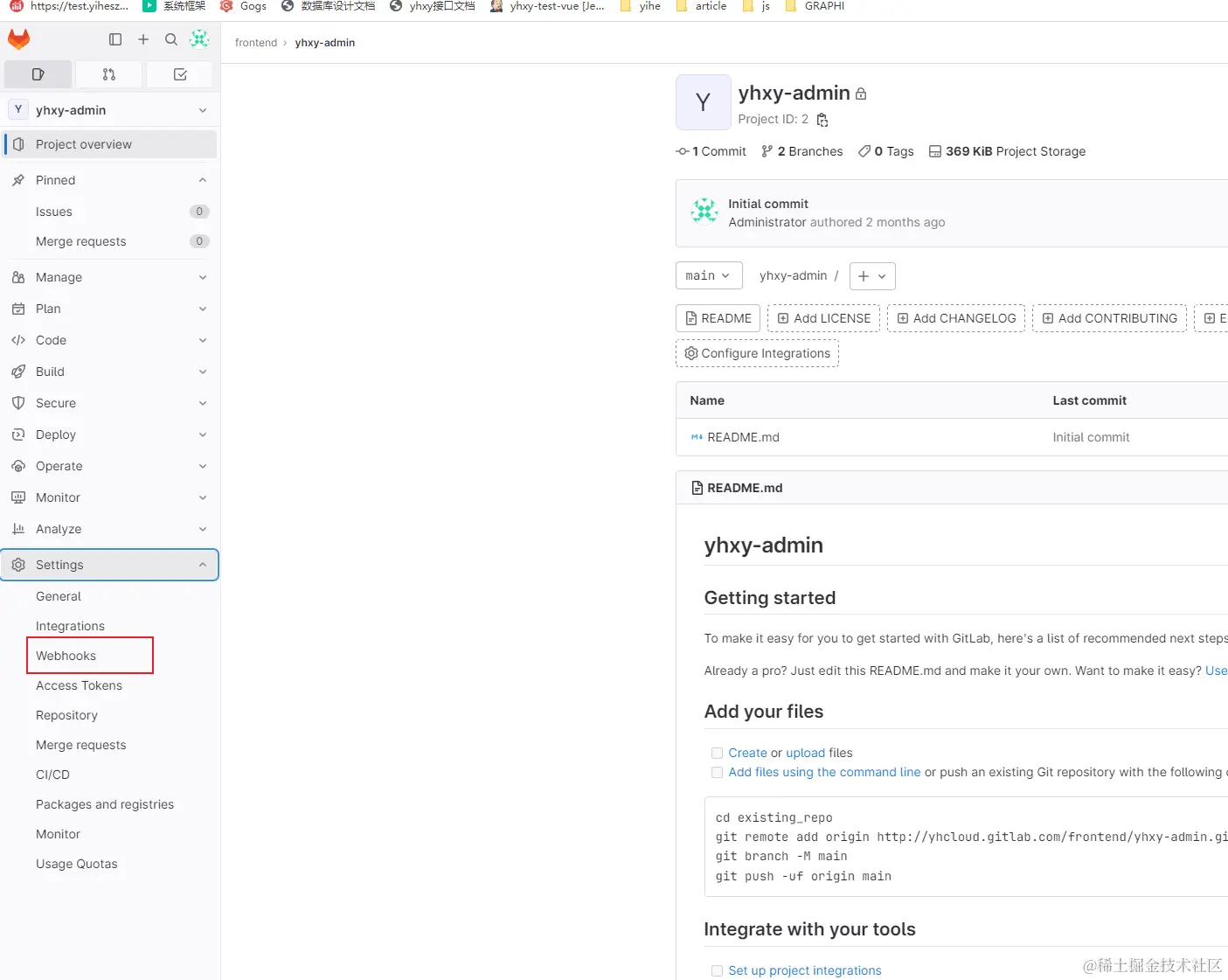
Task: Click the Plan calendar icon
Action: [x=18, y=309]
